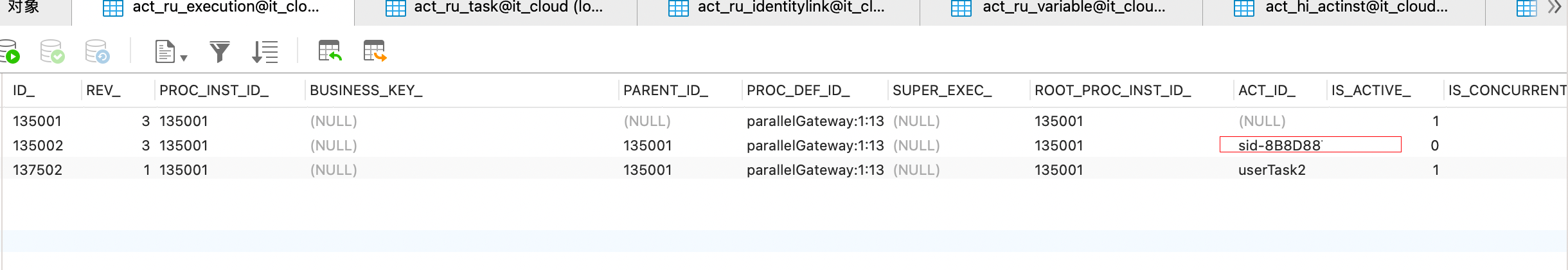Switch to the act_ru_task tab
This screenshot has height=270, width=1568.
(x=495, y=8)
